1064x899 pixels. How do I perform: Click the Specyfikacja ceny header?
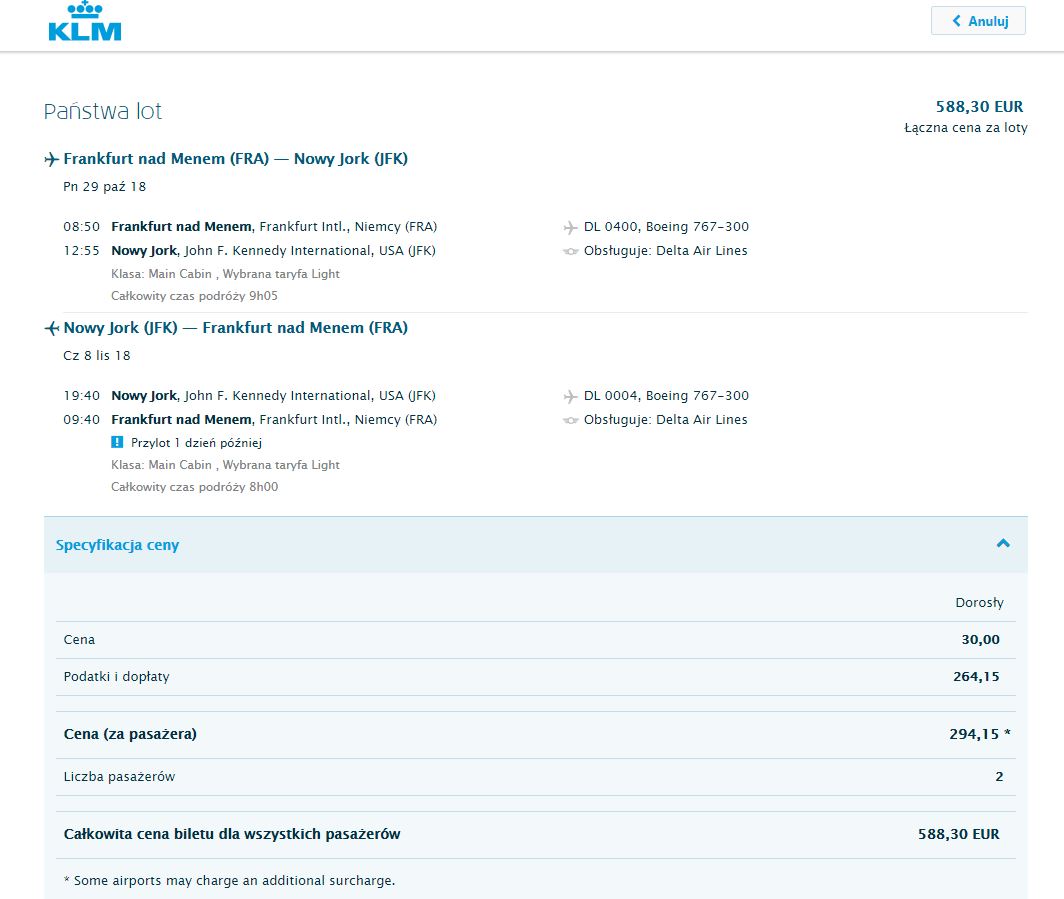535,545
